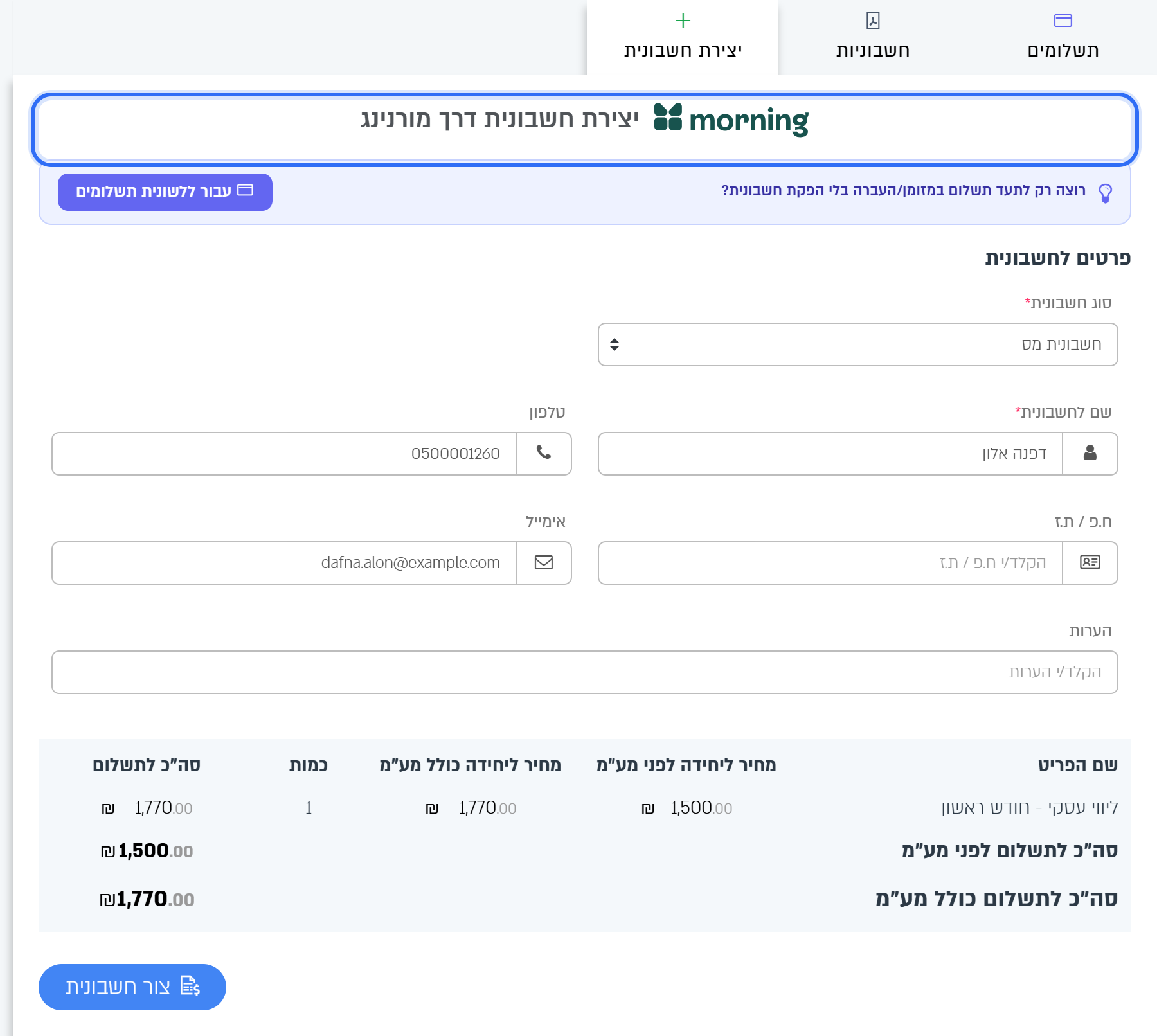
Task: Click the envelope icon beside email field
Action: tap(544, 563)
